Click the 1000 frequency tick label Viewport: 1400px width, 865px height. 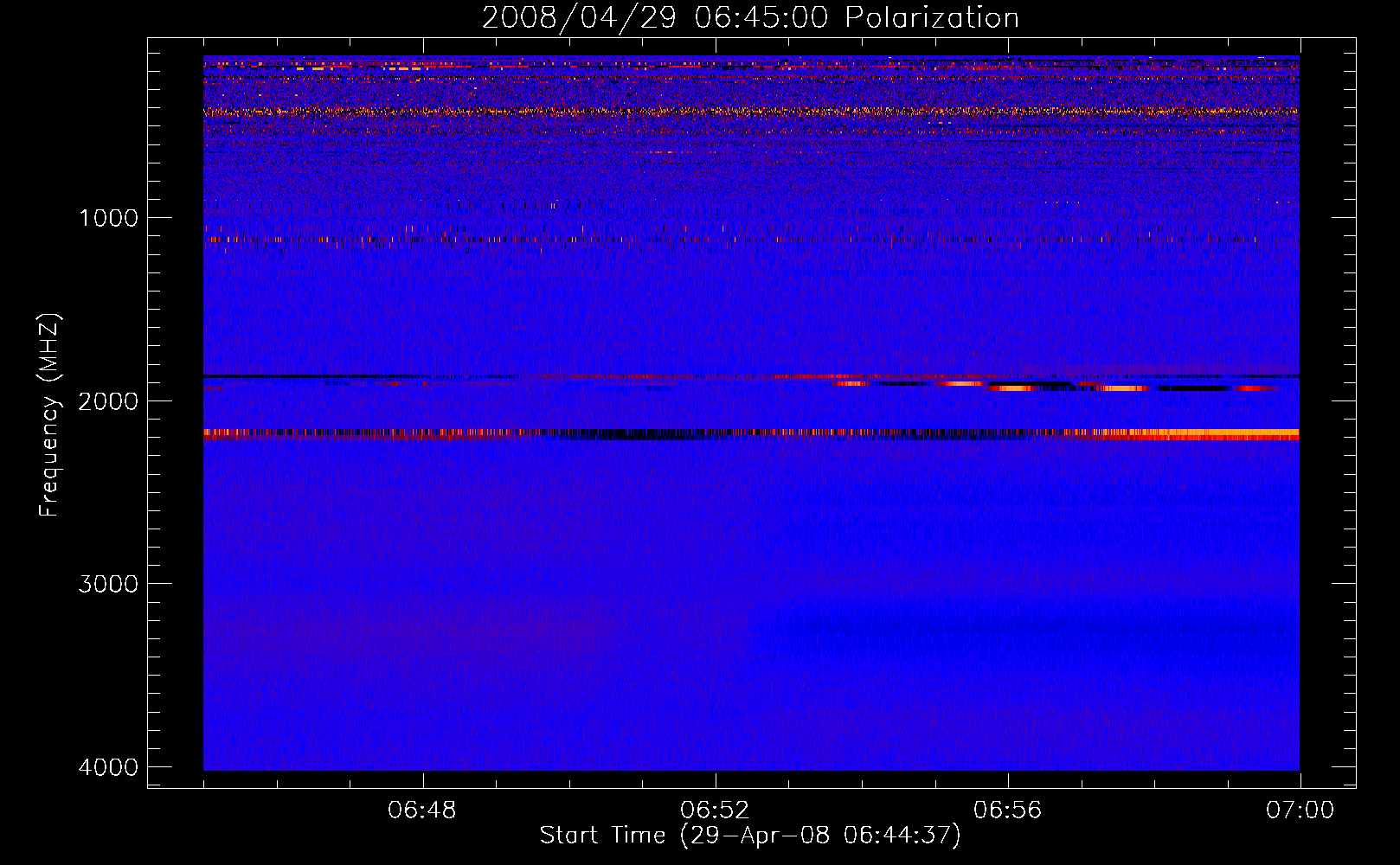(x=108, y=218)
